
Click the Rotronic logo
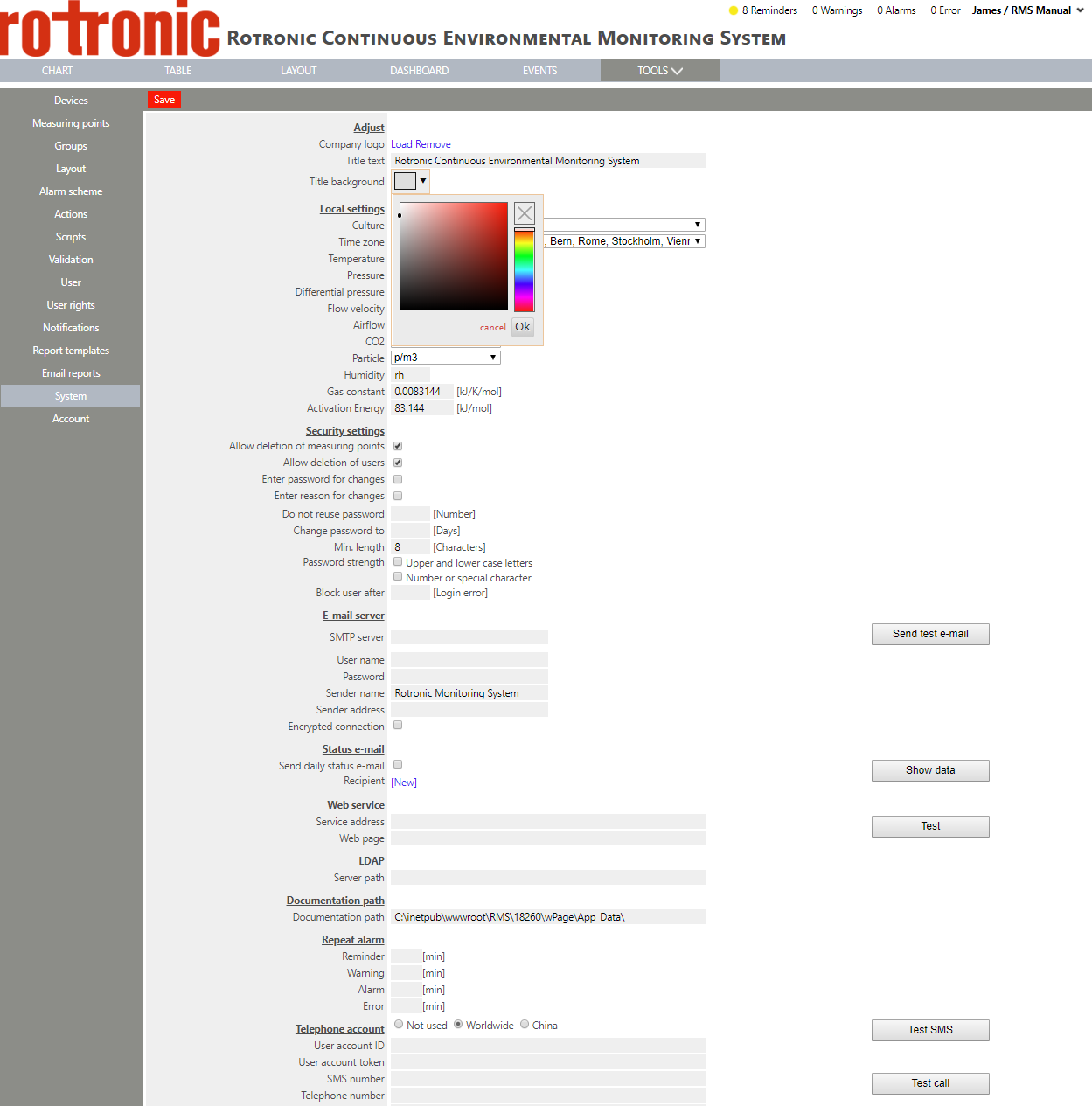tap(110, 29)
